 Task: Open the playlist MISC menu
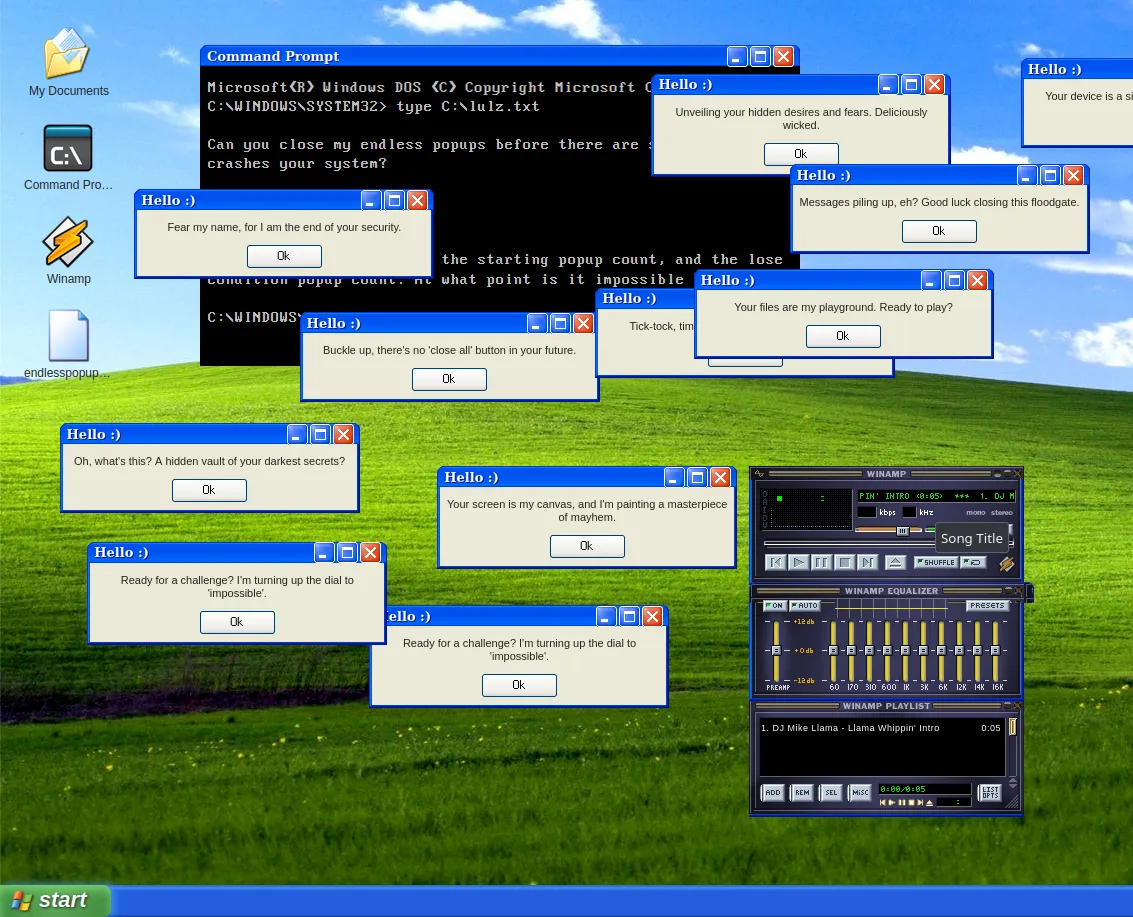point(860,793)
